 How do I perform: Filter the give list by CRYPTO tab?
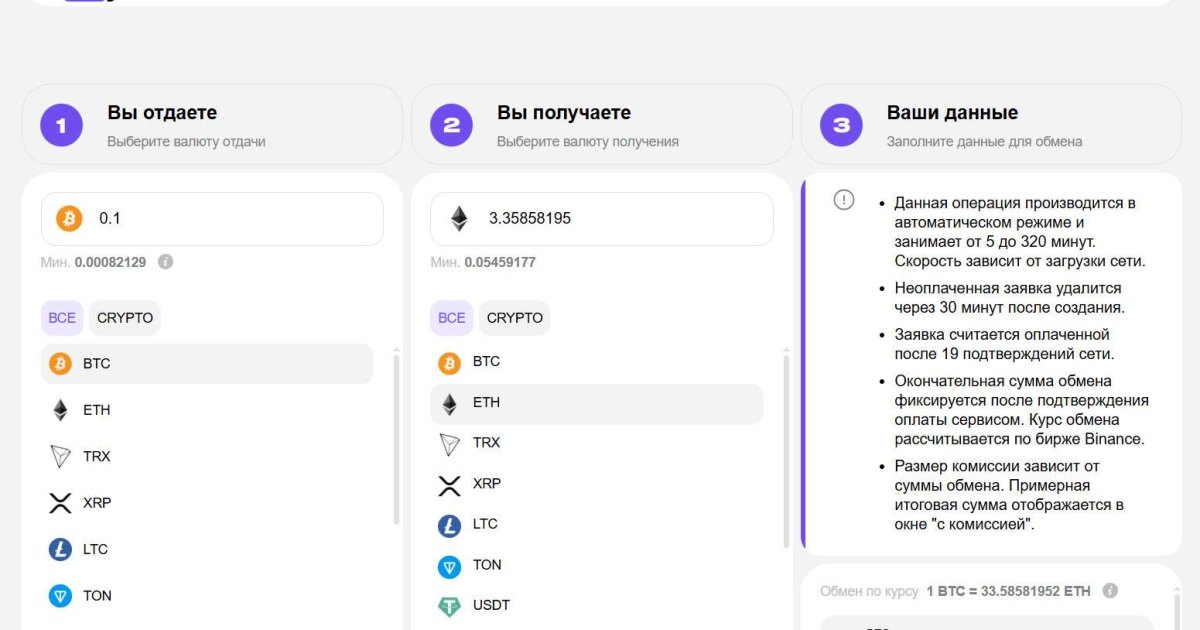[125, 318]
